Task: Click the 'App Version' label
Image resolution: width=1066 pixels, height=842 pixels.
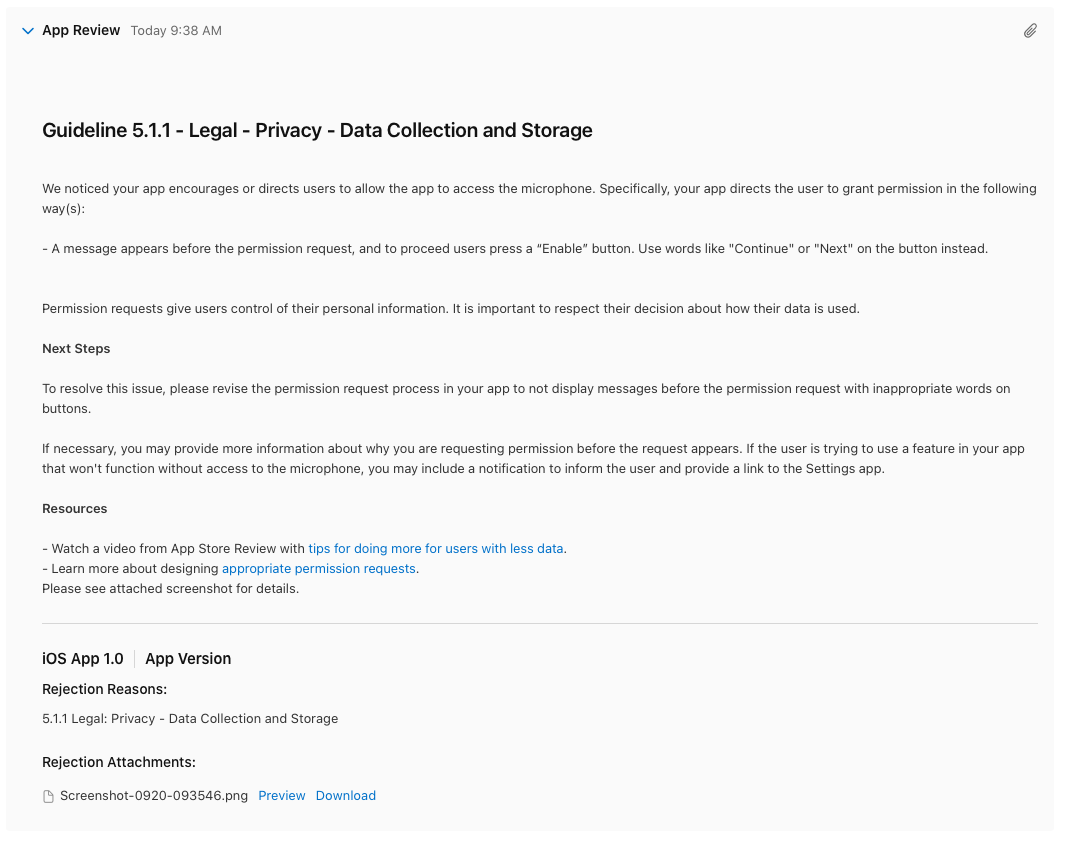Action: pyautogui.click(x=188, y=659)
